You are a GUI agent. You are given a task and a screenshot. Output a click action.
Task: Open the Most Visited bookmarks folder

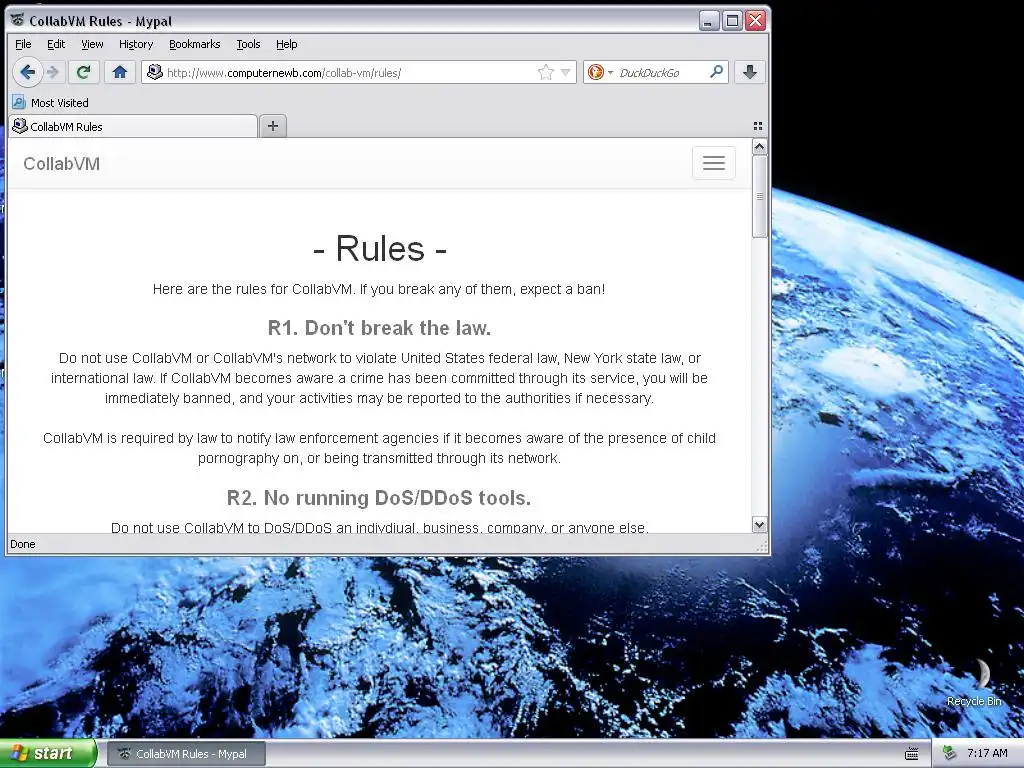click(50, 103)
